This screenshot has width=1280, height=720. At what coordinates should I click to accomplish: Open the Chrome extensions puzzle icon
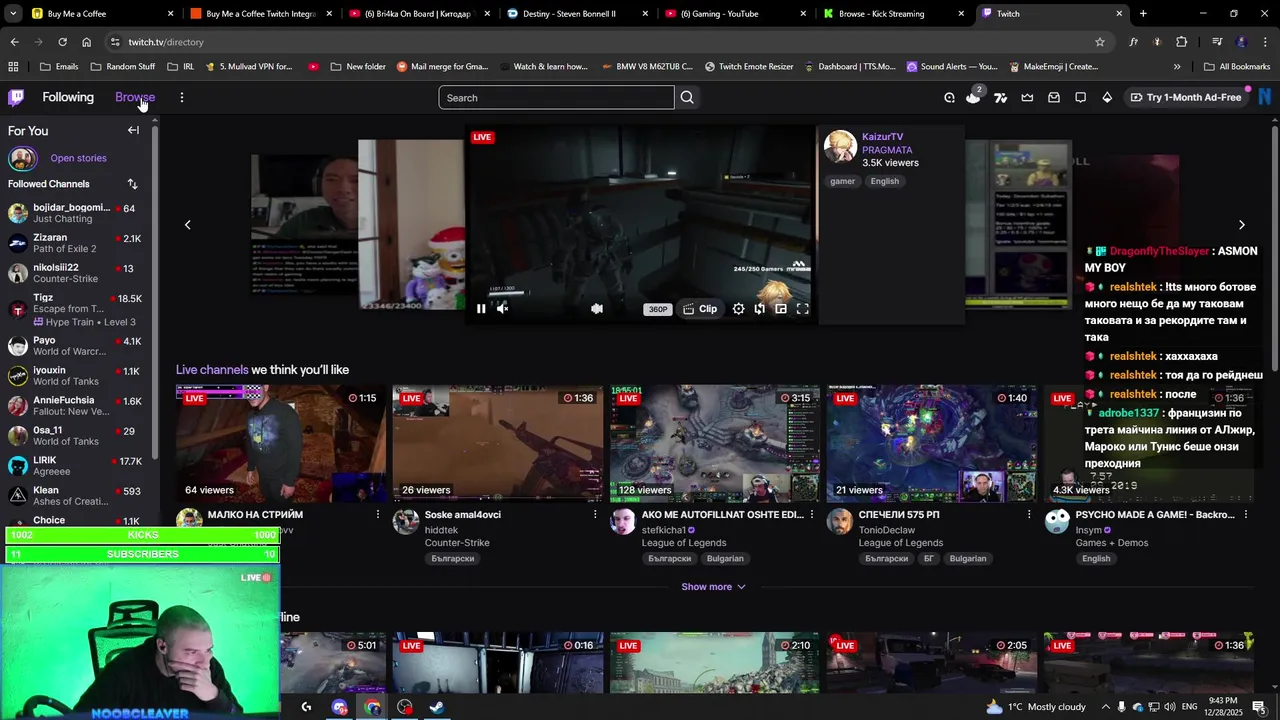click(x=1182, y=42)
